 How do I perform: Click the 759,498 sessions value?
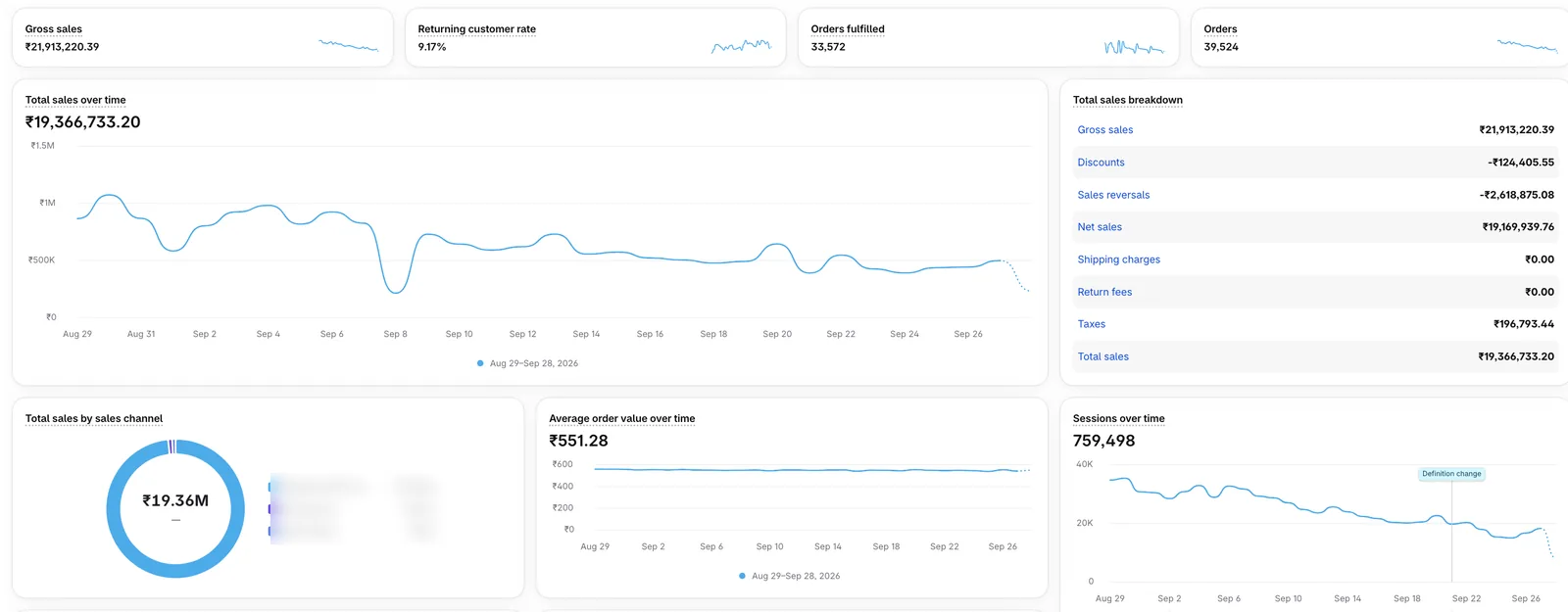point(1104,441)
